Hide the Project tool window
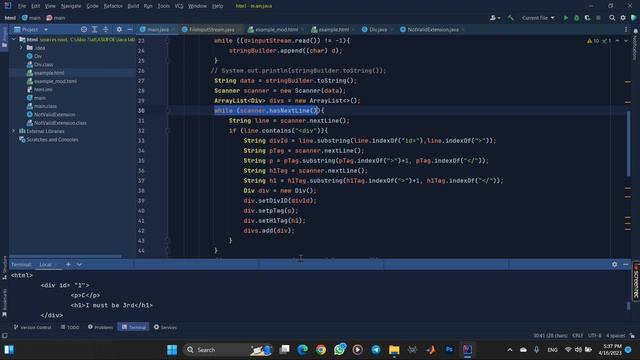Image resolution: width=640 pixels, height=360 pixels. pyautogui.click(x=130, y=29)
